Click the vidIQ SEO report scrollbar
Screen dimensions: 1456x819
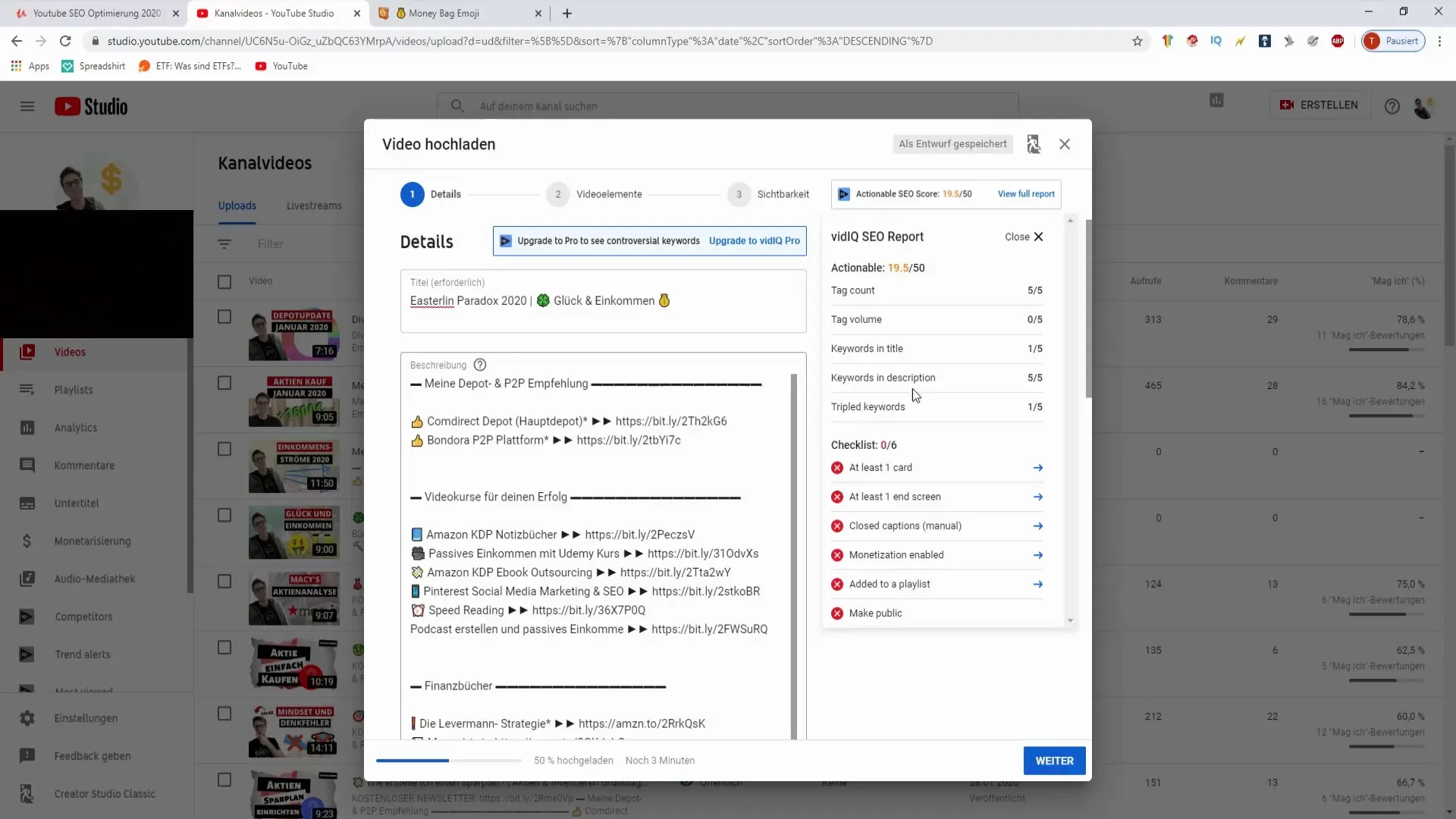coord(1070,420)
